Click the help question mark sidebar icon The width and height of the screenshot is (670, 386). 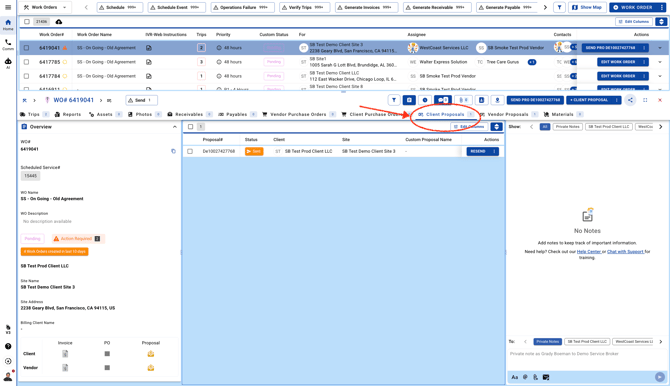[8, 346]
